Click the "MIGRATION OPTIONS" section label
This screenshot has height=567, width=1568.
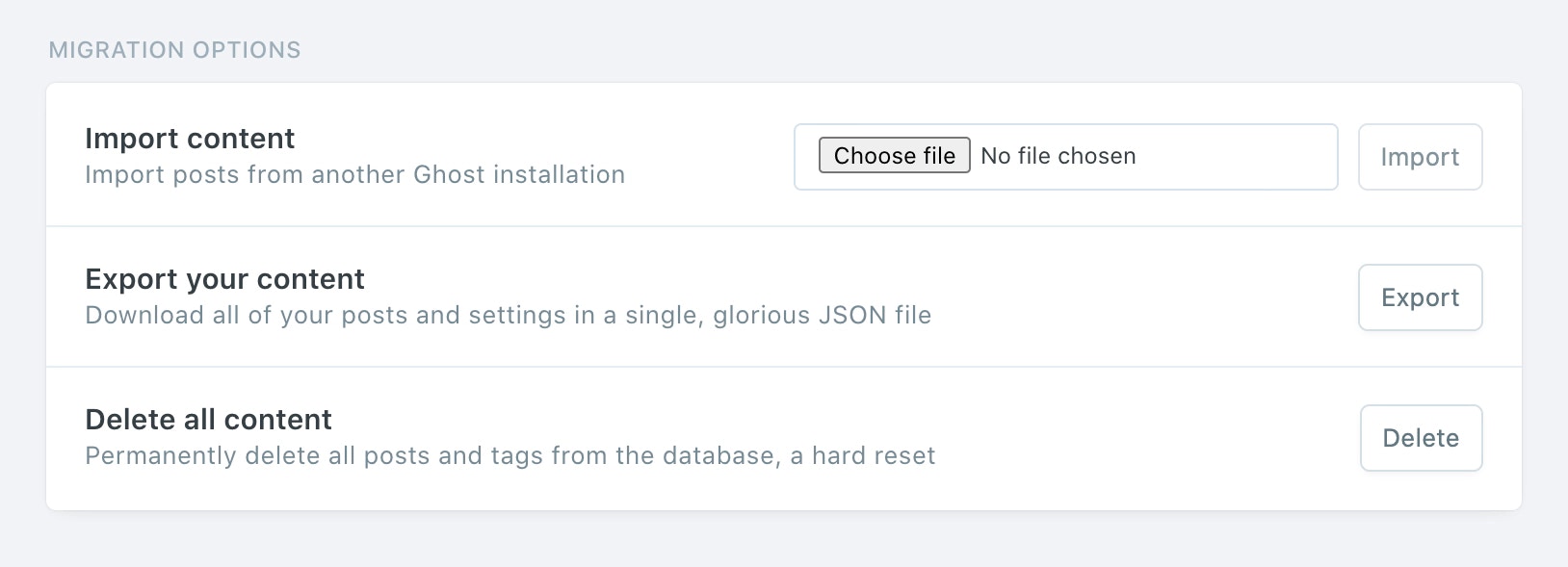174,50
